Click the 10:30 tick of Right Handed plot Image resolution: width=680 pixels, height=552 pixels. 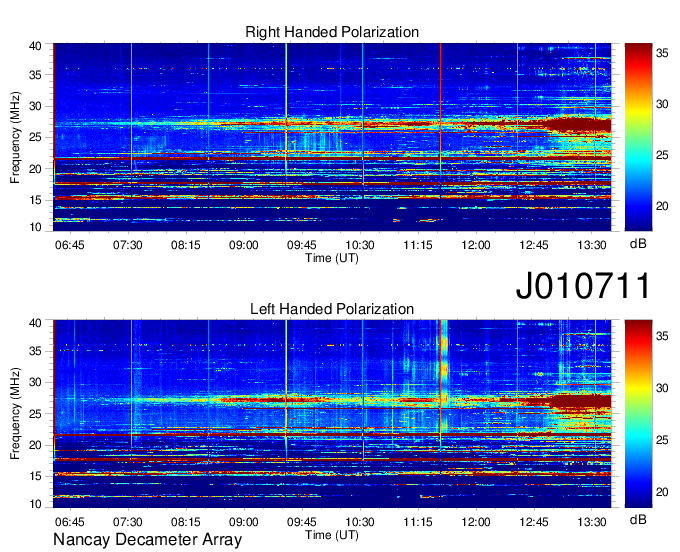360,245
